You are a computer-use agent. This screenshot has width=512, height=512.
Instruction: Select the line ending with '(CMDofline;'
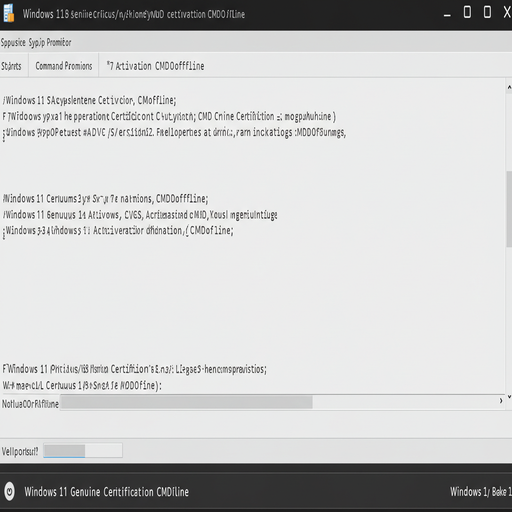pyautogui.click(x=118, y=231)
